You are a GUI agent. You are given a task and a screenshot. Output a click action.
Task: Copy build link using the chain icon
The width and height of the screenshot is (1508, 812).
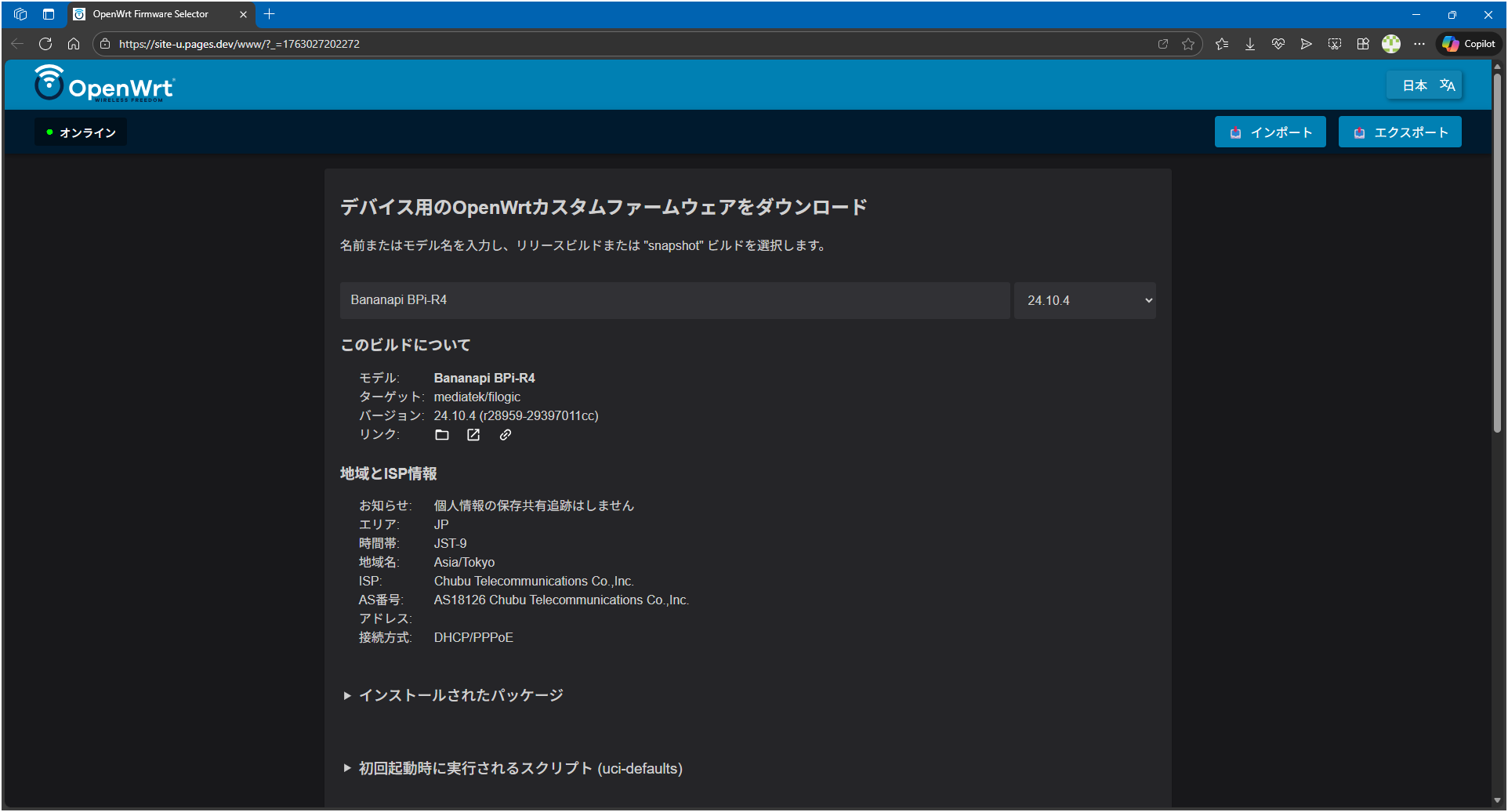pos(505,434)
